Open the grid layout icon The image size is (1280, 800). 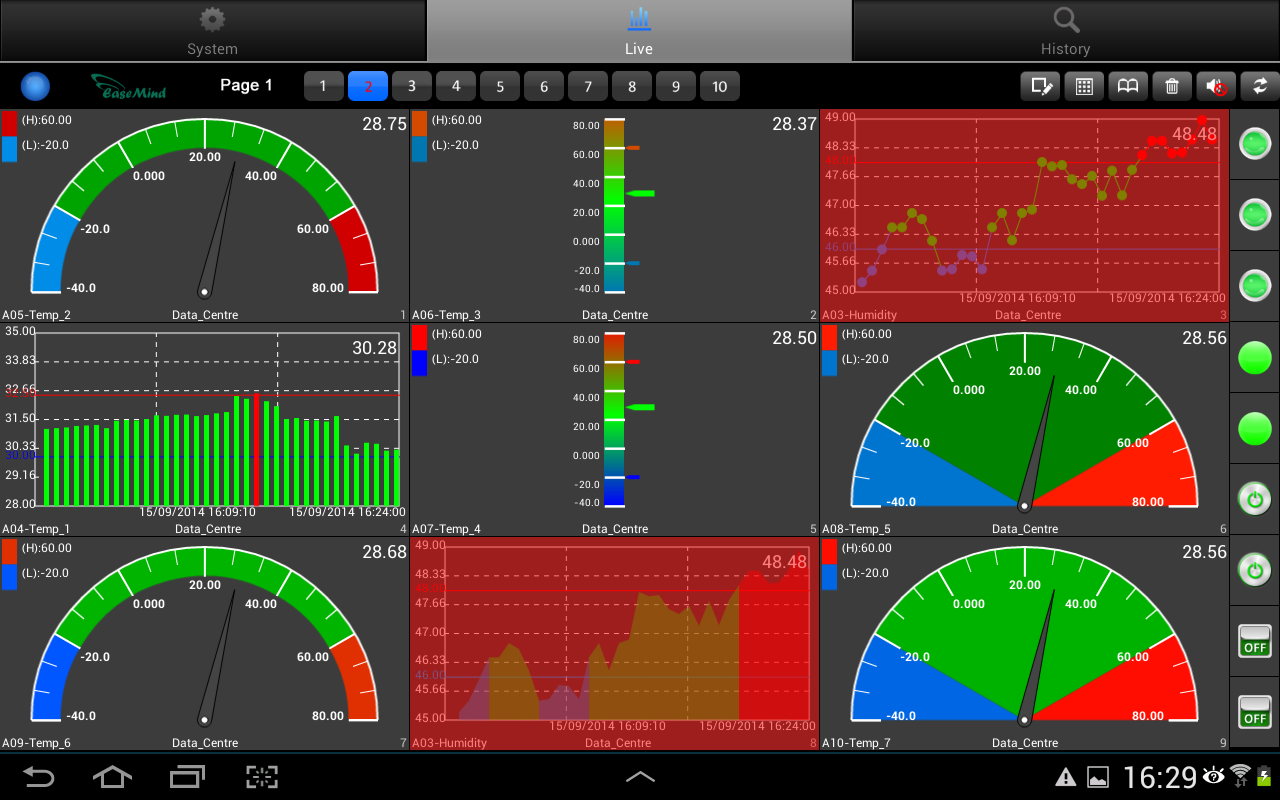click(x=1084, y=86)
